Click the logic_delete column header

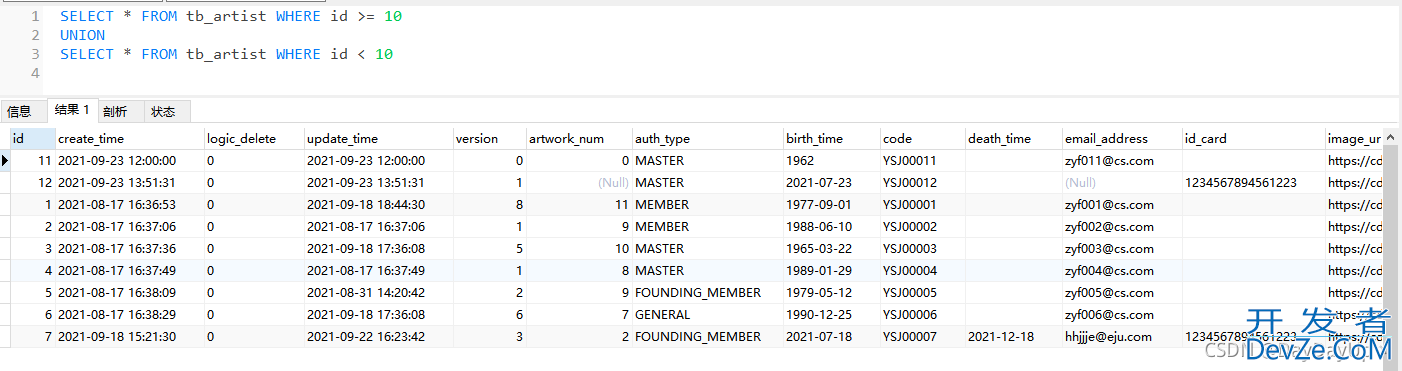(x=254, y=138)
